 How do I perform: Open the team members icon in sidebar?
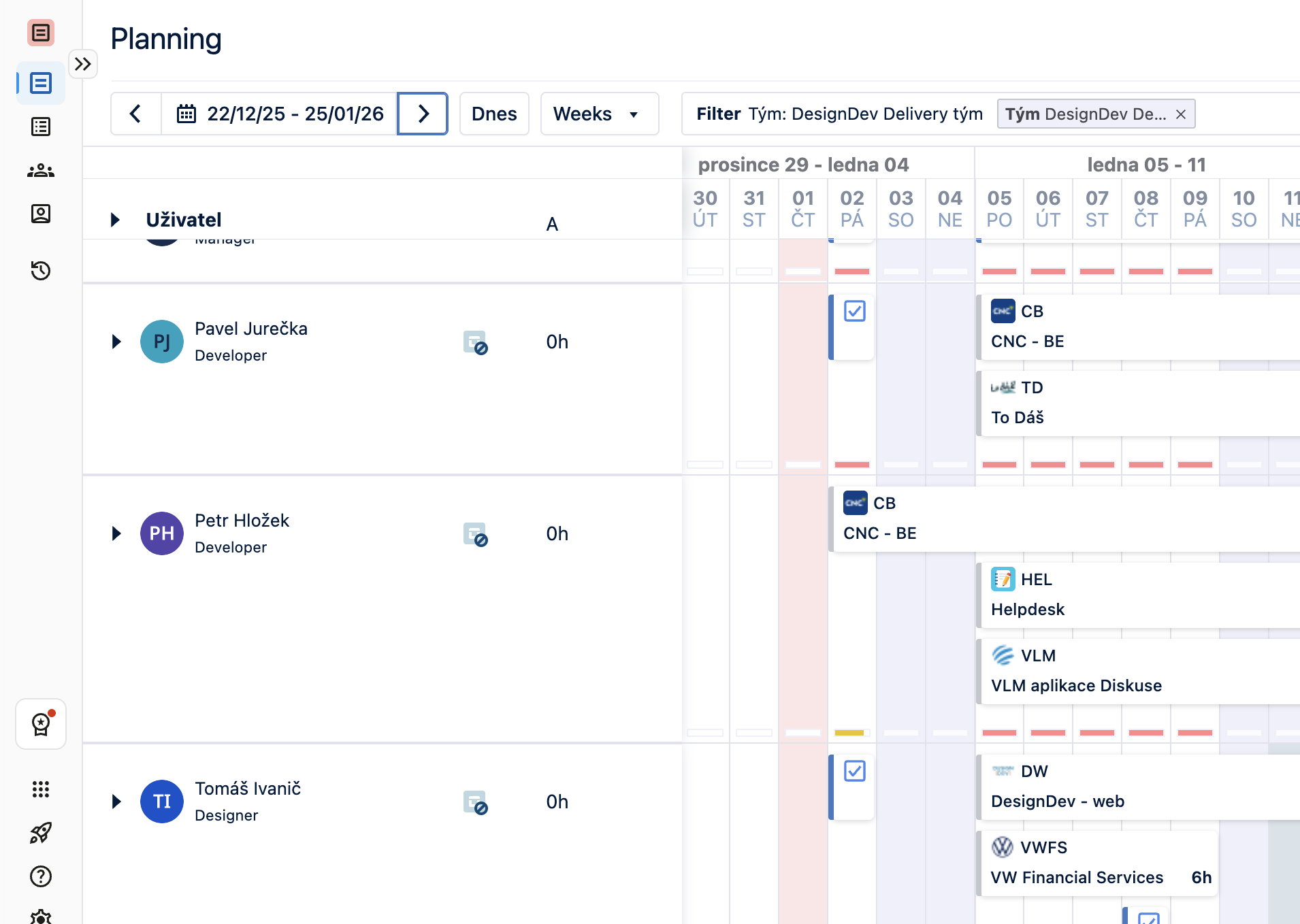click(41, 170)
